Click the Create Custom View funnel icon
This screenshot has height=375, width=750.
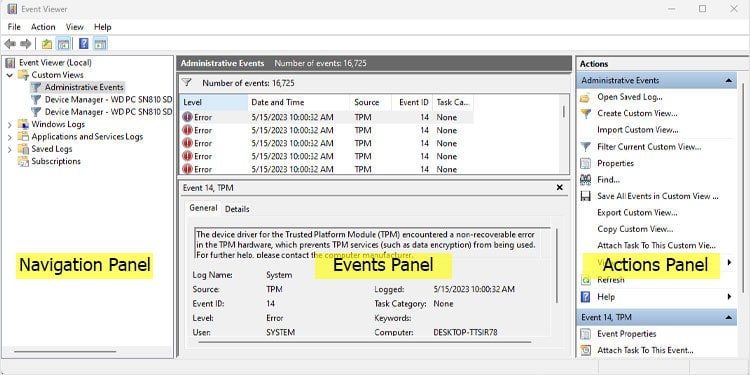pos(585,114)
